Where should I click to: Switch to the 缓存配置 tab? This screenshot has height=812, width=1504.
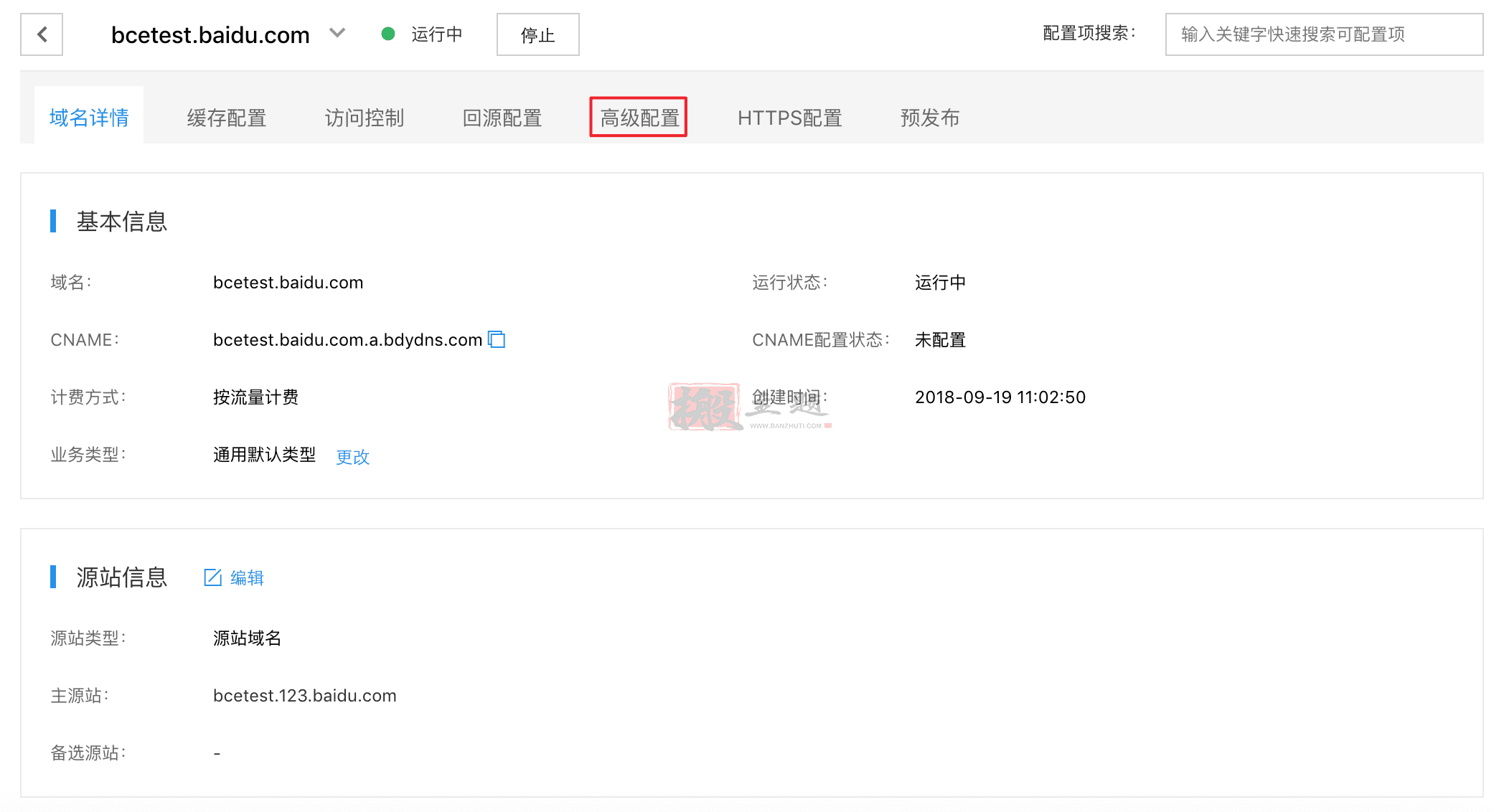coord(227,118)
